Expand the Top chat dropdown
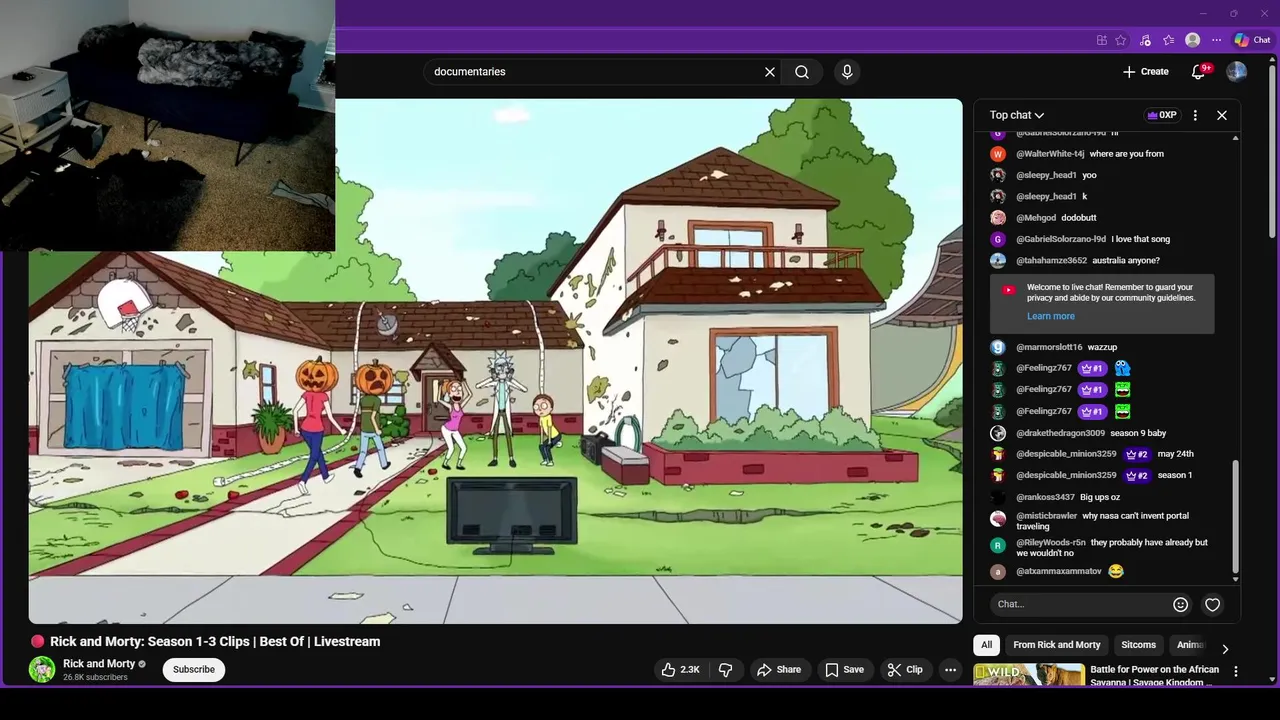 tap(1017, 115)
